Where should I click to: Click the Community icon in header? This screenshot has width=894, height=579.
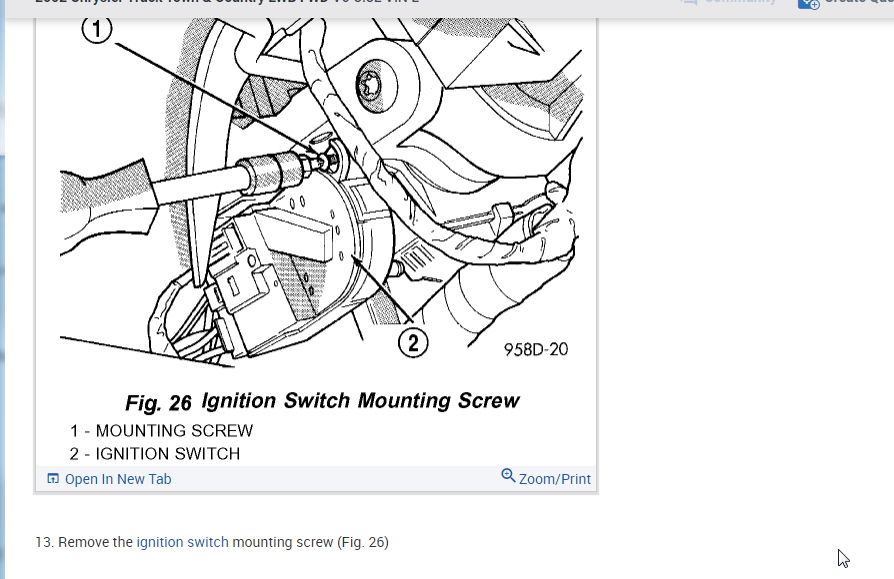689,2
